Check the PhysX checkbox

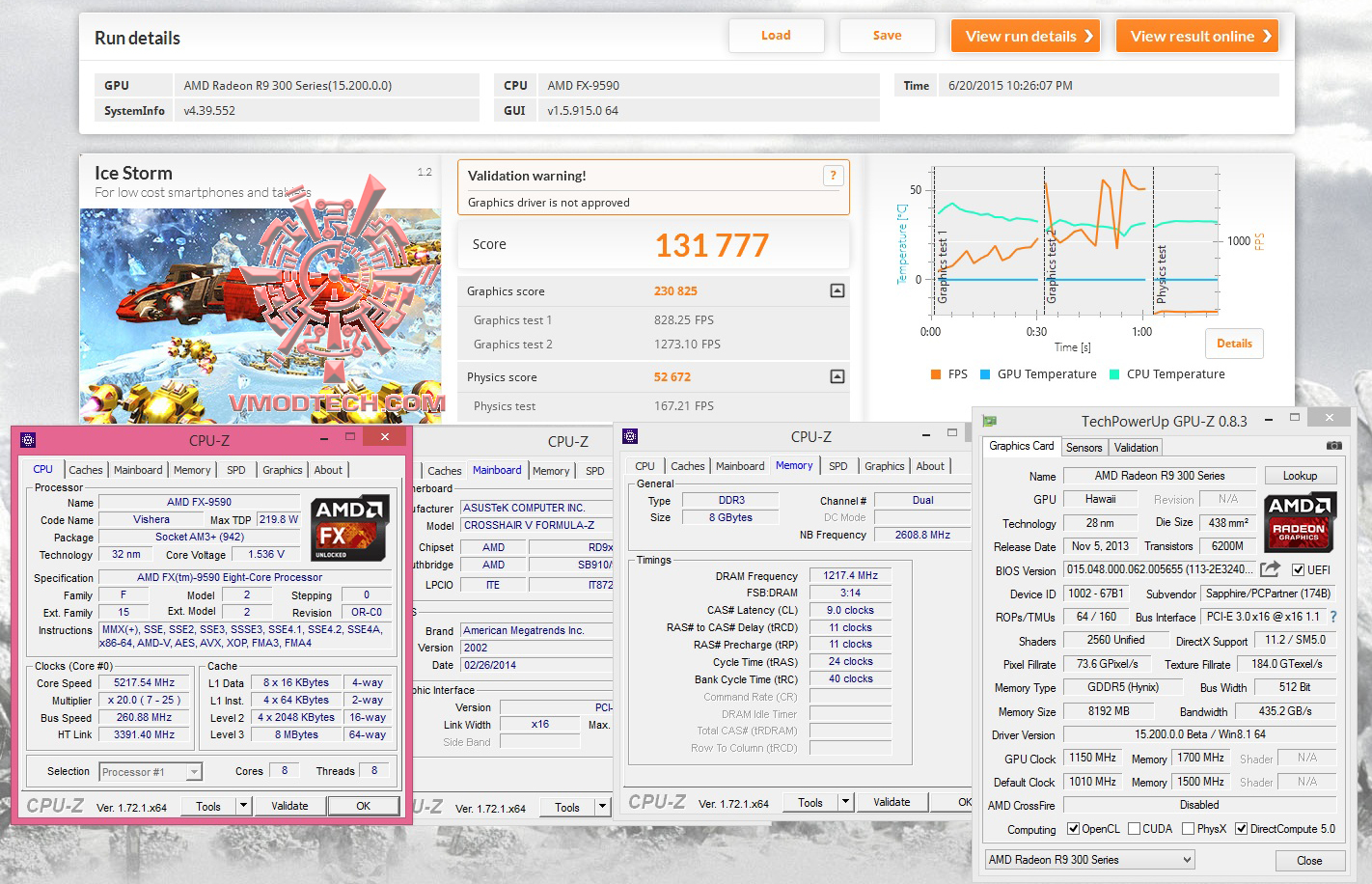[x=1189, y=829]
